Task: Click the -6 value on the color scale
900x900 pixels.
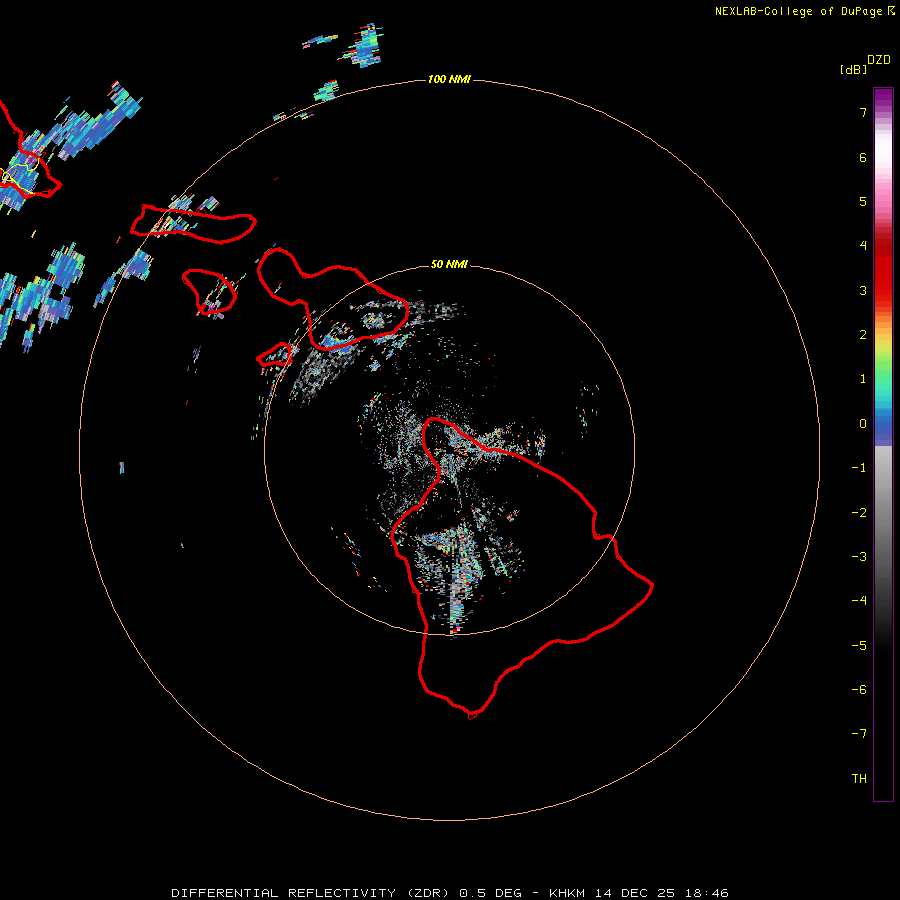Action: (x=859, y=690)
